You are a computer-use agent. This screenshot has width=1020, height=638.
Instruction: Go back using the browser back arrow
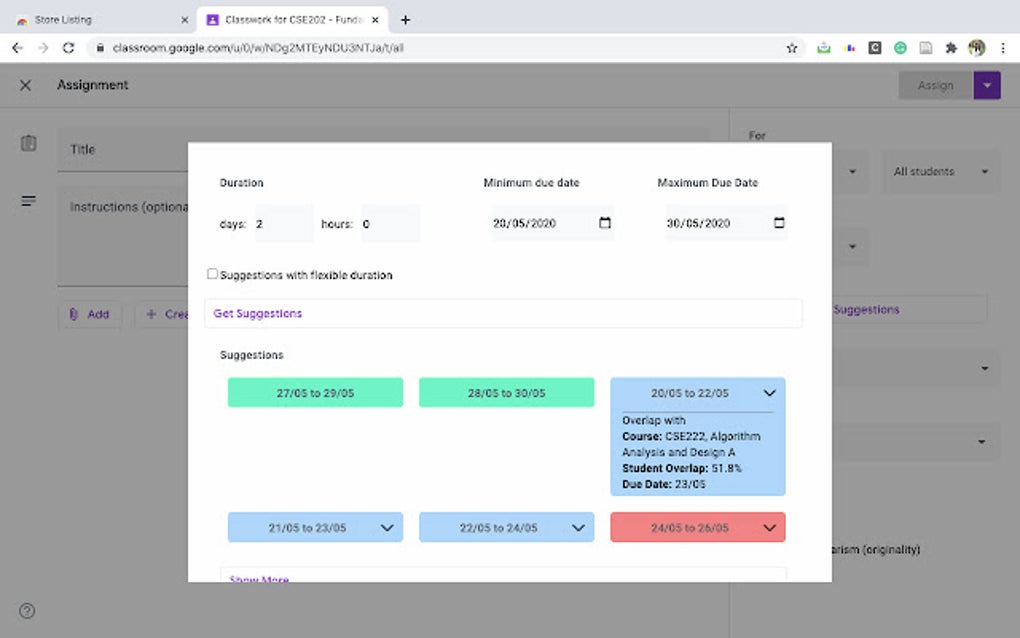pos(18,47)
